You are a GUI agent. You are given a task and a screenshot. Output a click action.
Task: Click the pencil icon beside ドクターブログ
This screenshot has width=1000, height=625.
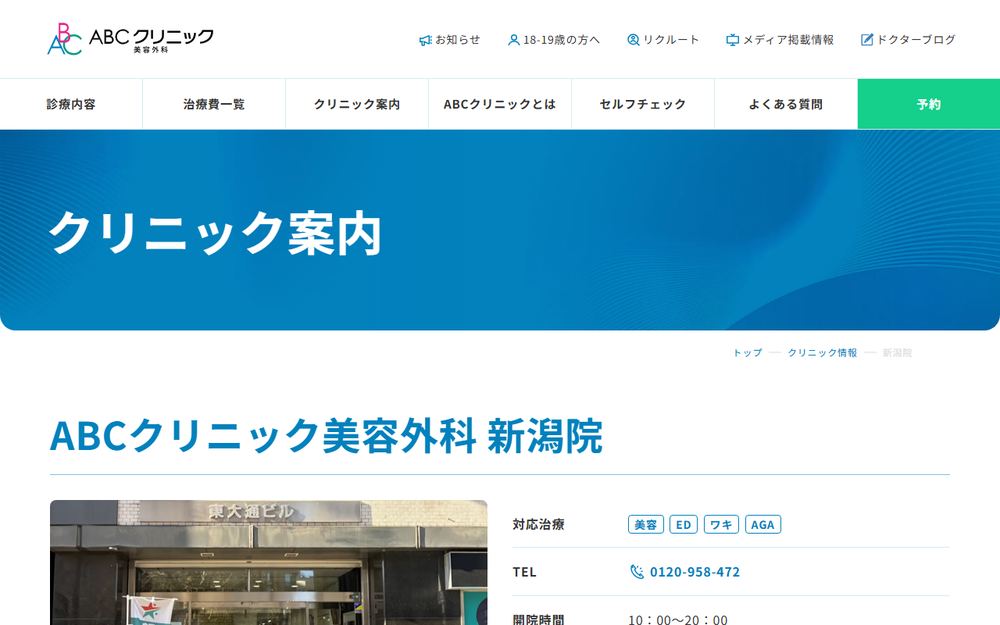867,40
